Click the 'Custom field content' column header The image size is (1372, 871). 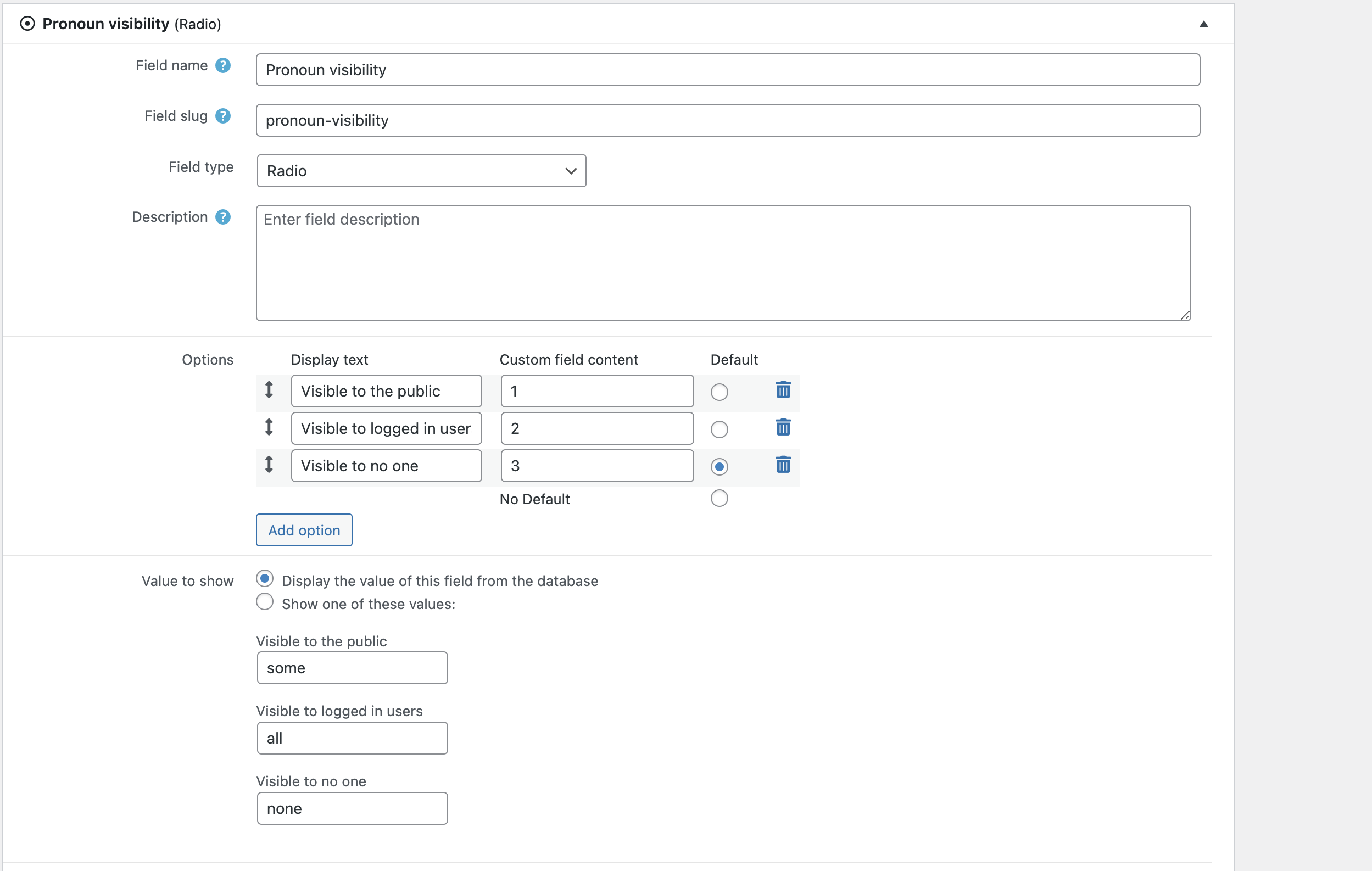point(568,360)
